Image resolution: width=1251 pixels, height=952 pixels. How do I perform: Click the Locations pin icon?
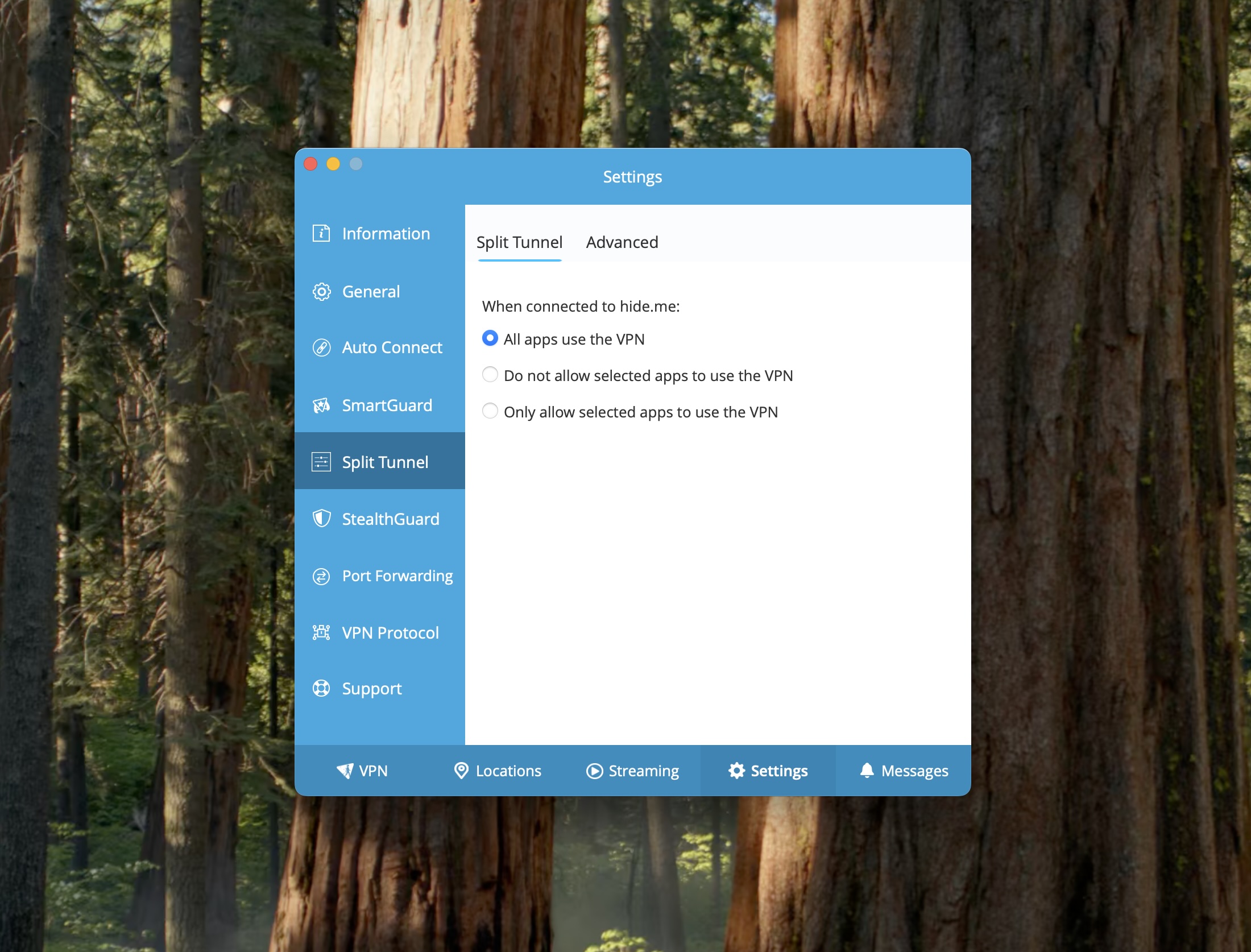[x=461, y=771]
